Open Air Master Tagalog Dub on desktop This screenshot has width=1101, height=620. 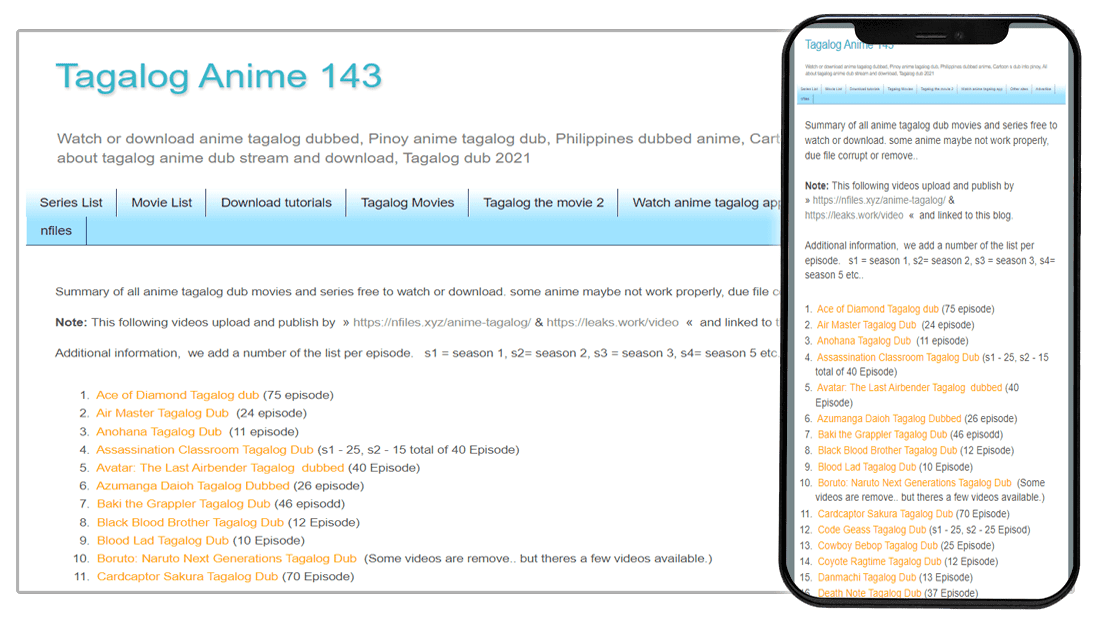coord(162,413)
